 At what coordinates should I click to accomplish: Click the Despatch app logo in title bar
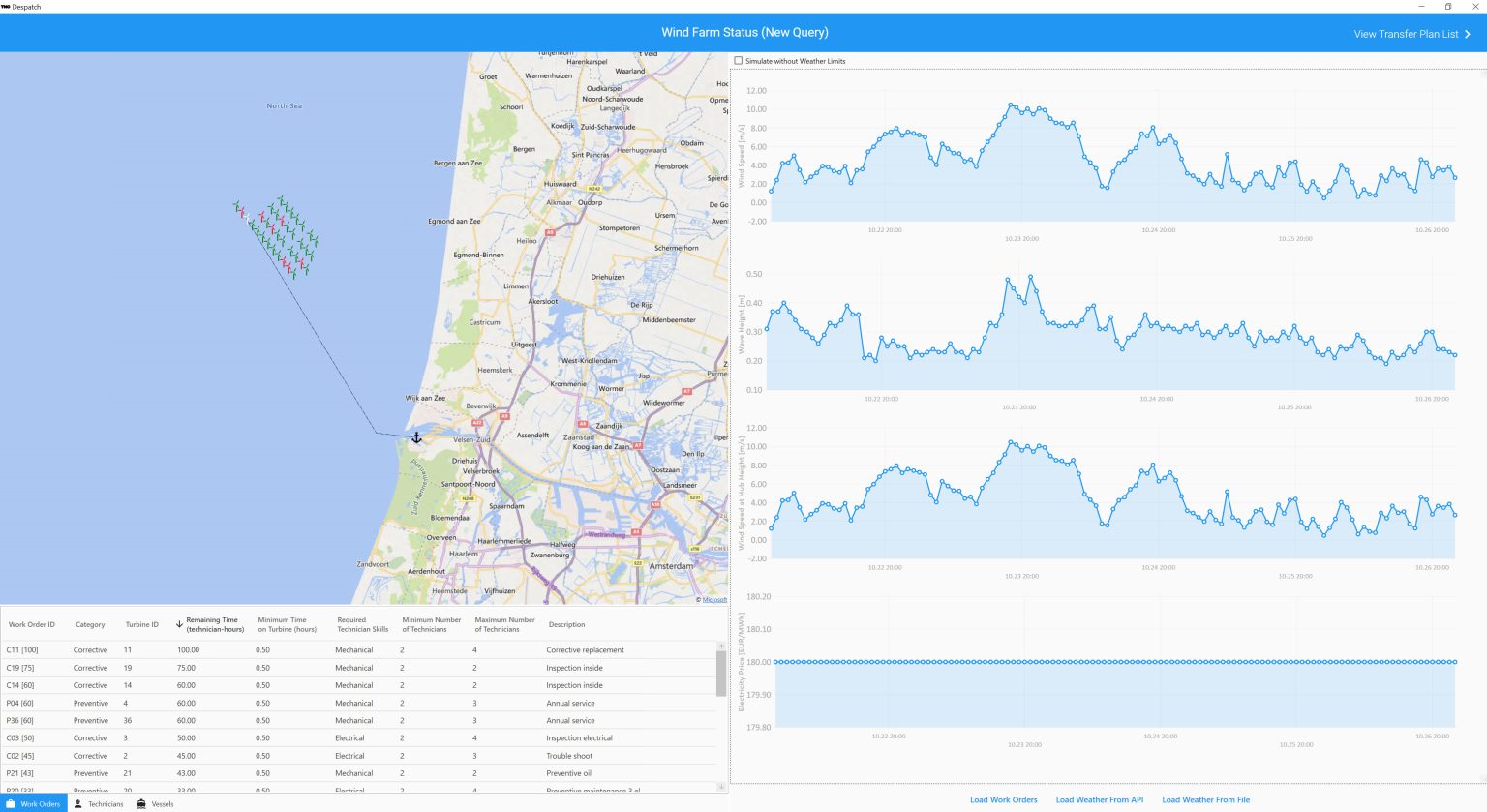(6, 7)
